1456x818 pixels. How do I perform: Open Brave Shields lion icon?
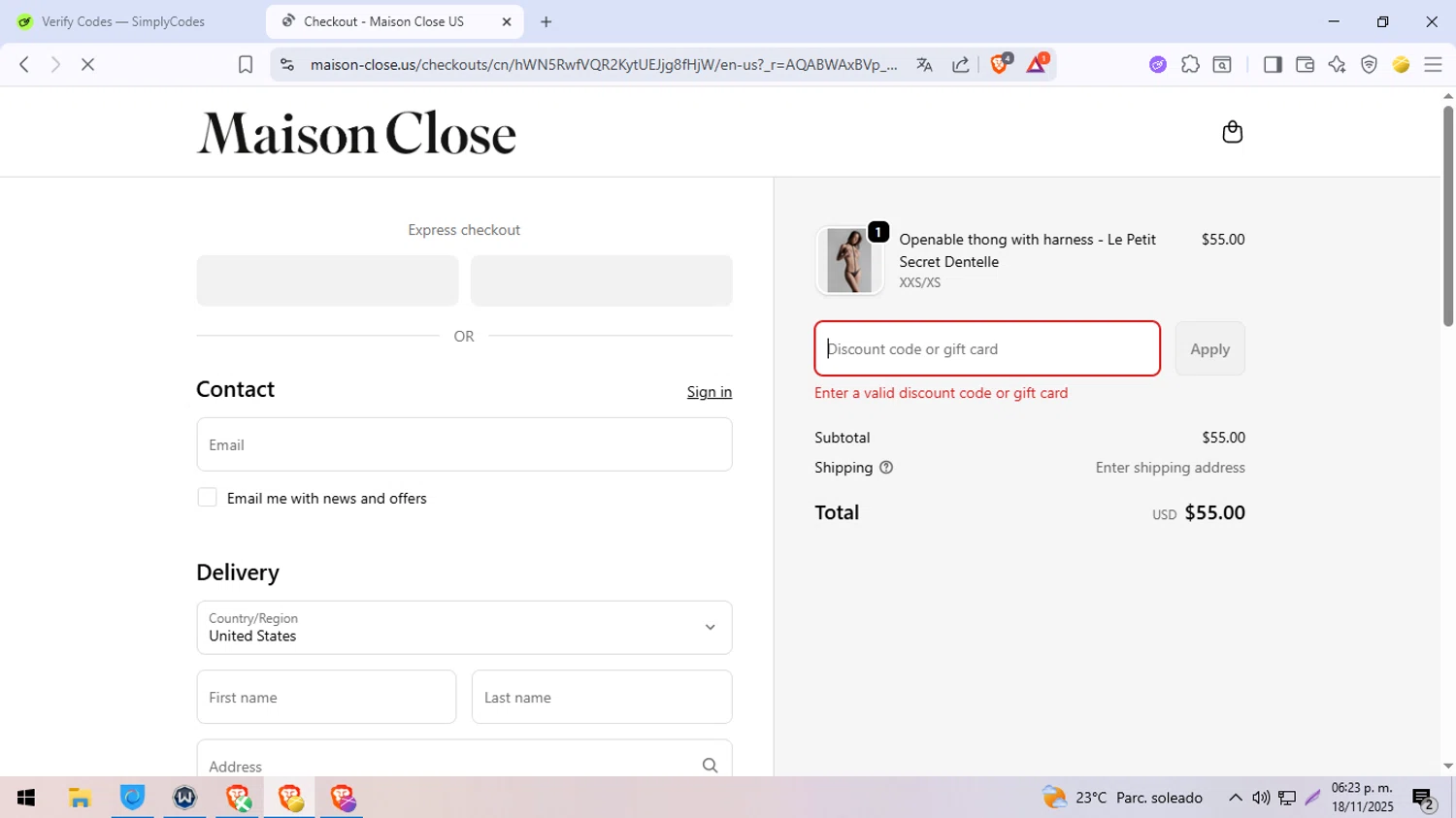(x=1000, y=63)
